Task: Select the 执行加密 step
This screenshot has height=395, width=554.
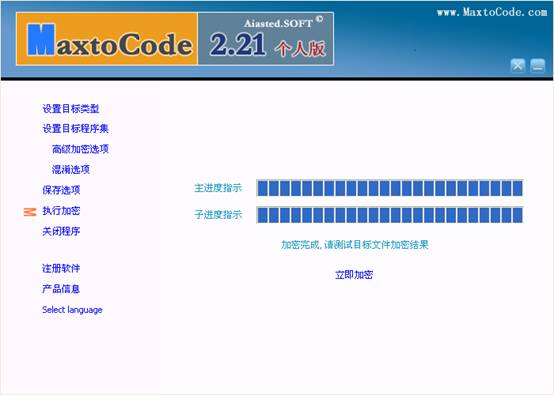Action: pos(61,211)
